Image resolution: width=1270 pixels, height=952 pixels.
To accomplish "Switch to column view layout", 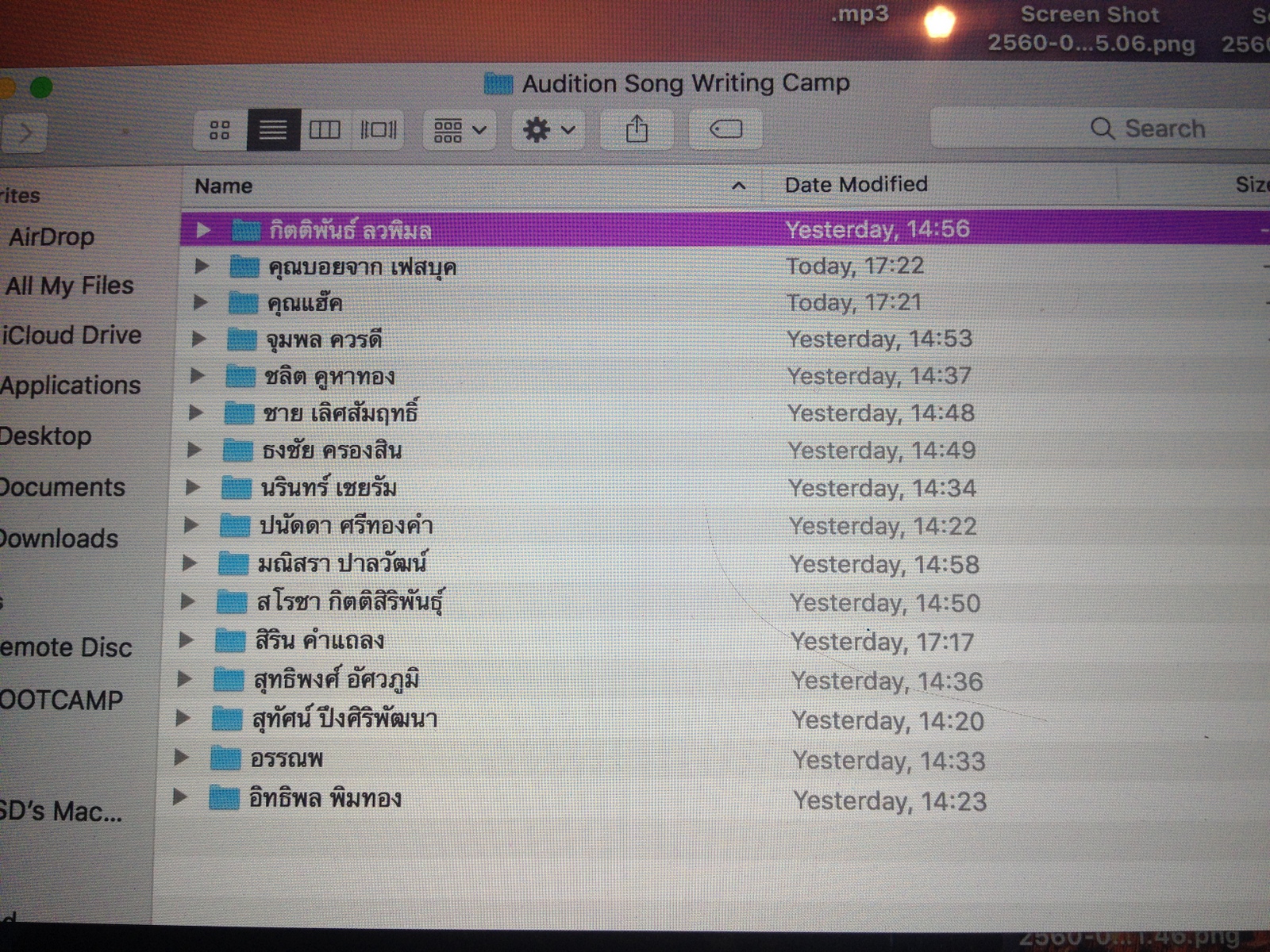I will click(325, 130).
